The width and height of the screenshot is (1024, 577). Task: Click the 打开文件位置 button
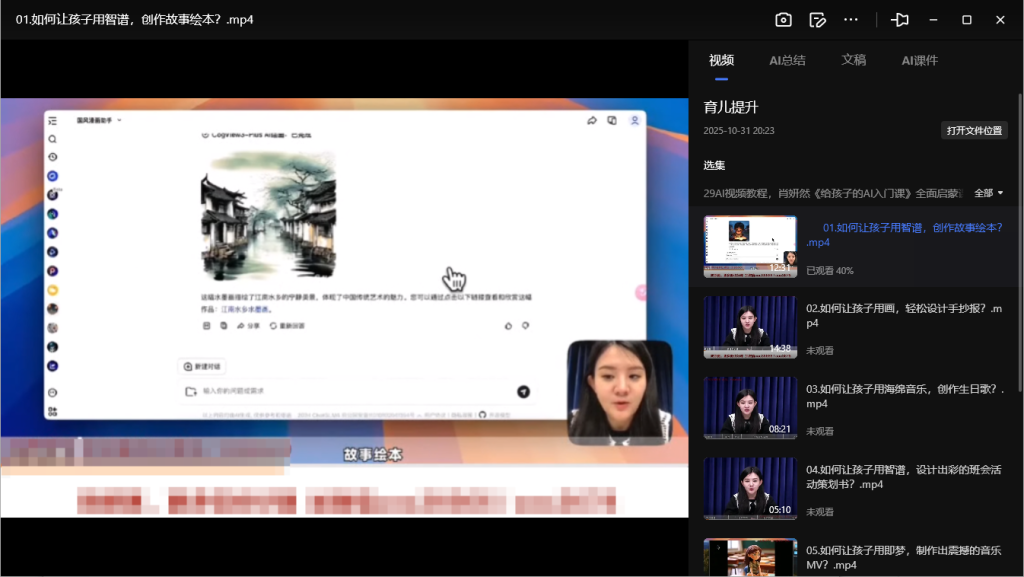[x=973, y=130]
